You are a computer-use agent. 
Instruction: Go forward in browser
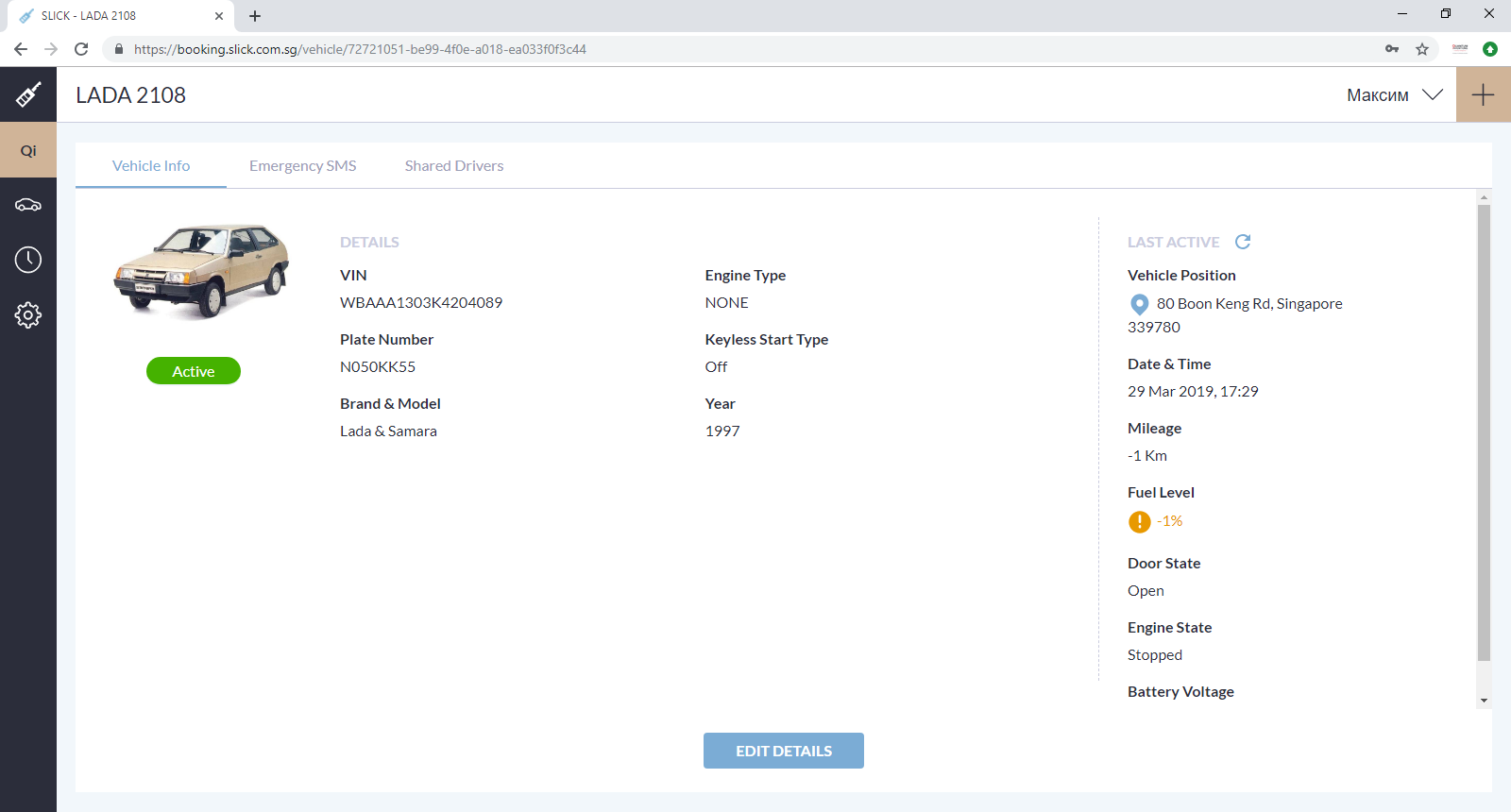click(51, 49)
